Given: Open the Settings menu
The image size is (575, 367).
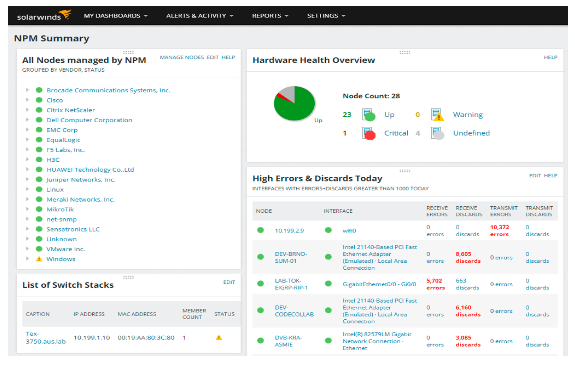Looking at the screenshot, I should [x=326, y=16].
